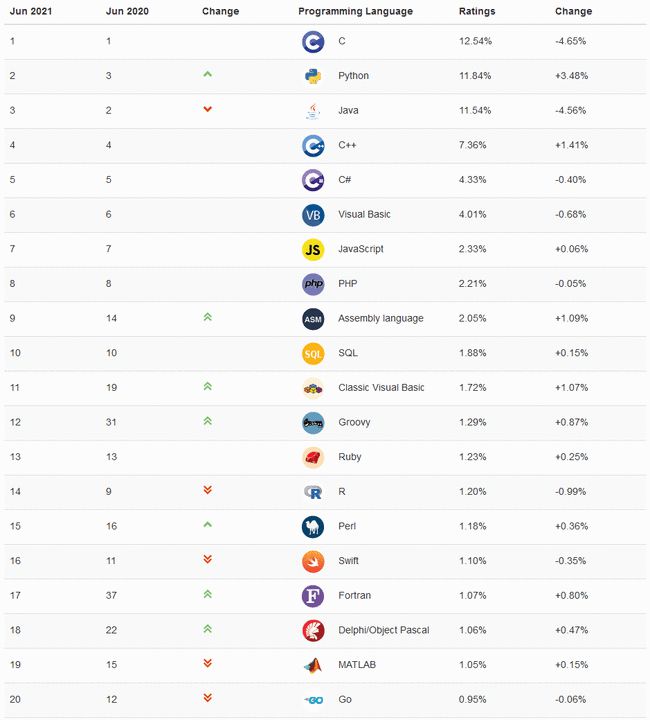Viewport: 650px width, 720px height.
Task: Click the Java coffee cup icon
Action: pos(313,111)
